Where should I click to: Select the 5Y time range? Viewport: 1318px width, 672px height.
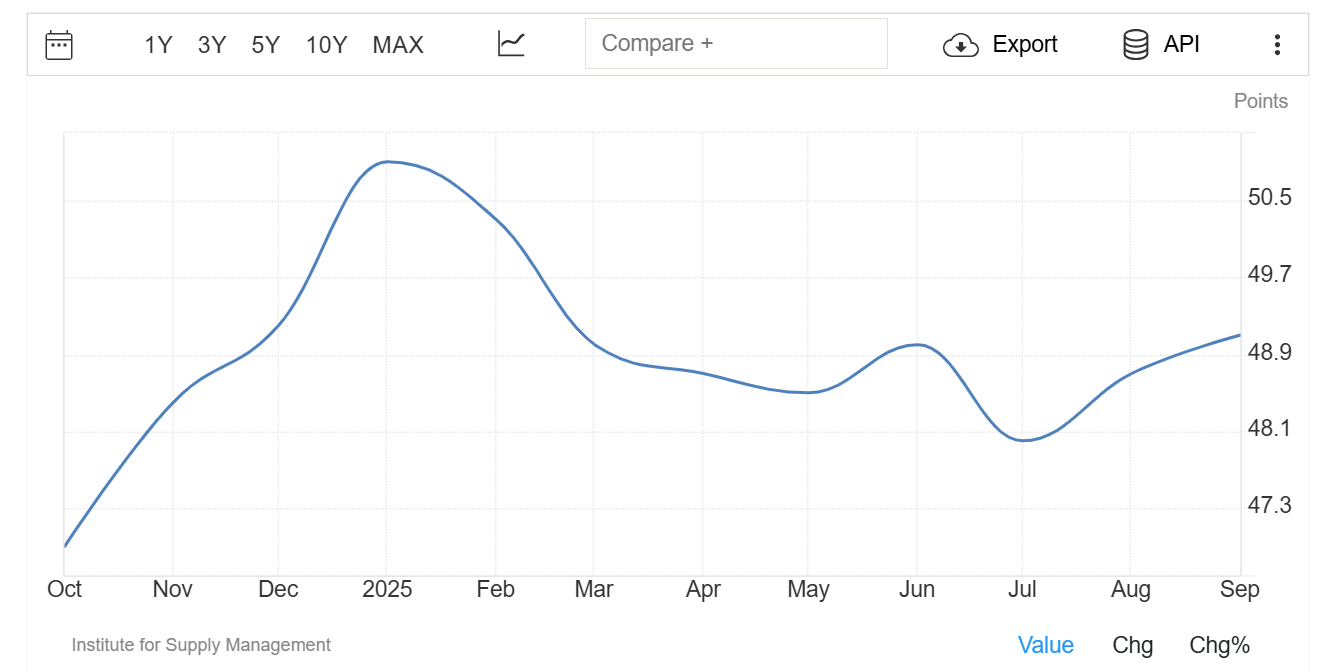point(265,45)
